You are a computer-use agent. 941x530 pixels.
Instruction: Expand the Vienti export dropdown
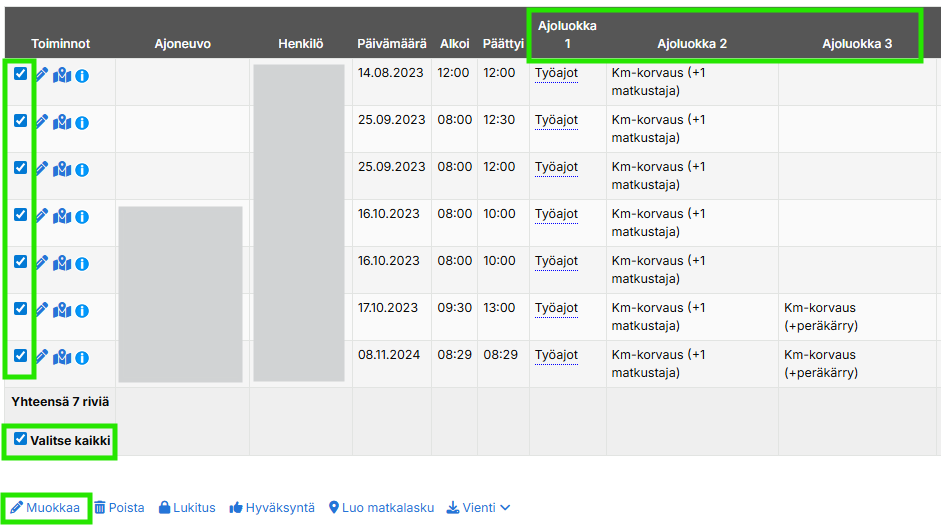[478, 508]
